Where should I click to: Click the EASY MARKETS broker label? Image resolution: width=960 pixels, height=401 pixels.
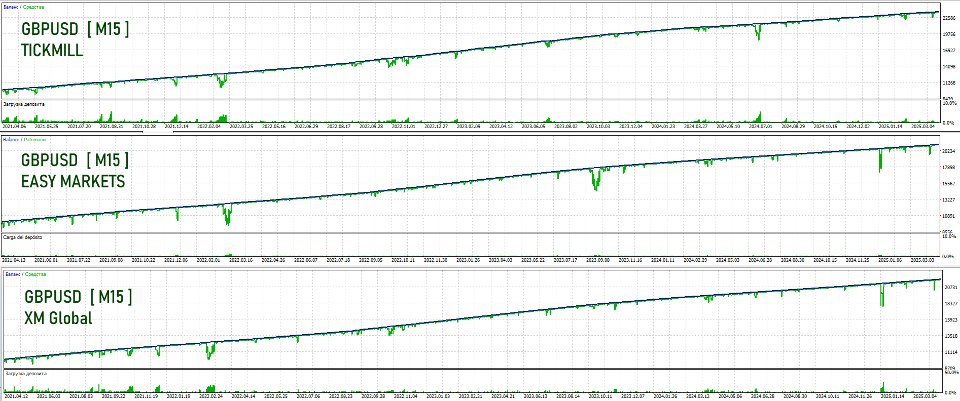click(73, 182)
